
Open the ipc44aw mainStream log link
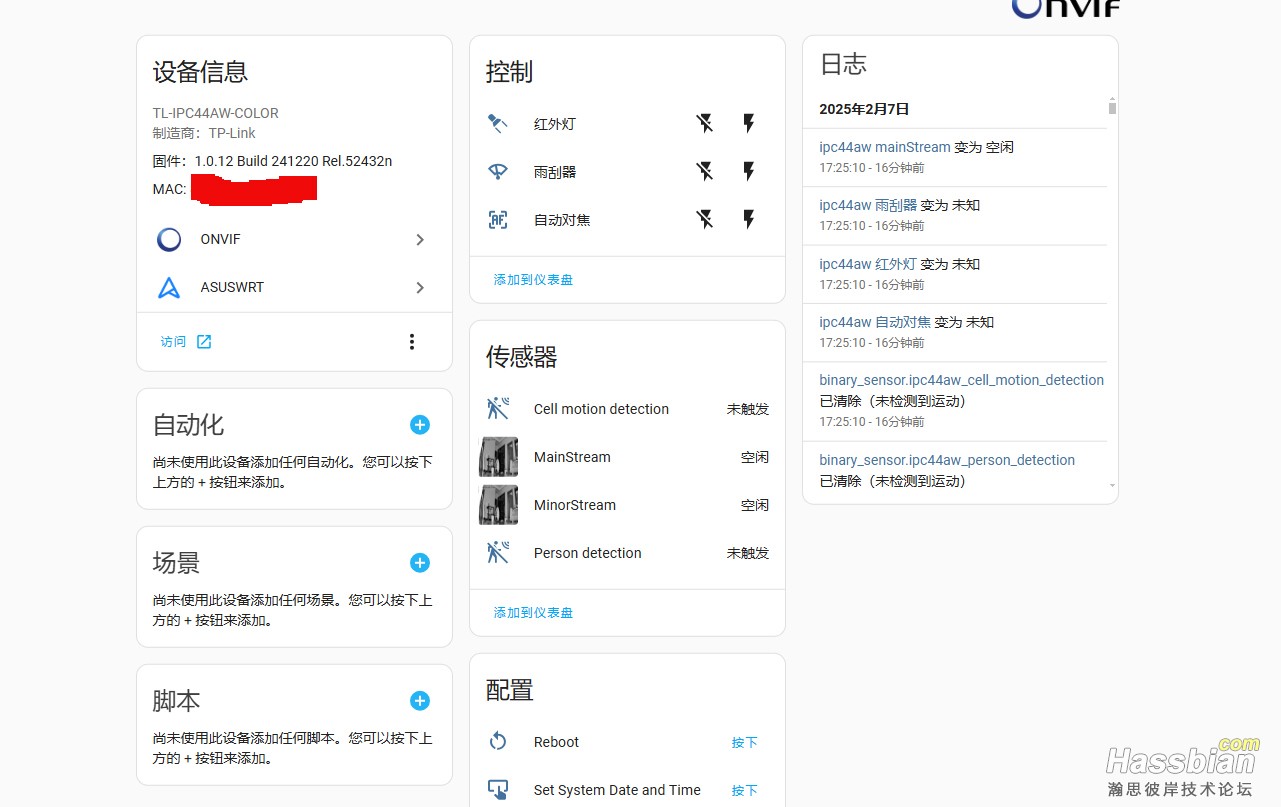(x=885, y=147)
